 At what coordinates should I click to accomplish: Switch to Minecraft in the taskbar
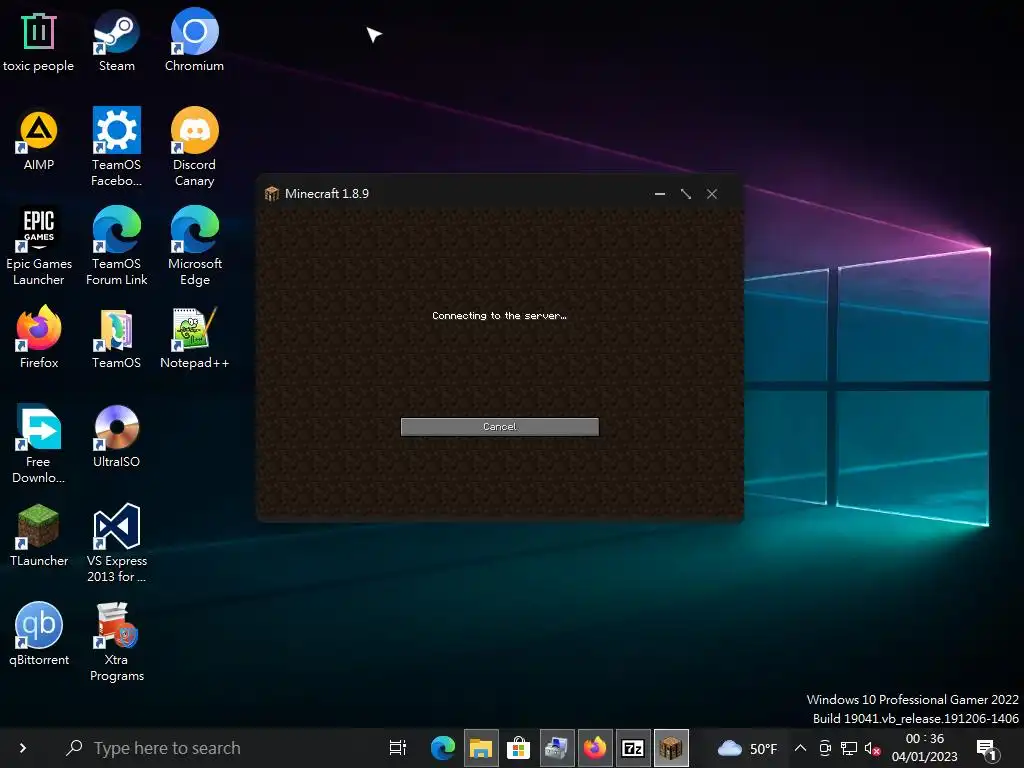(x=671, y=748)
